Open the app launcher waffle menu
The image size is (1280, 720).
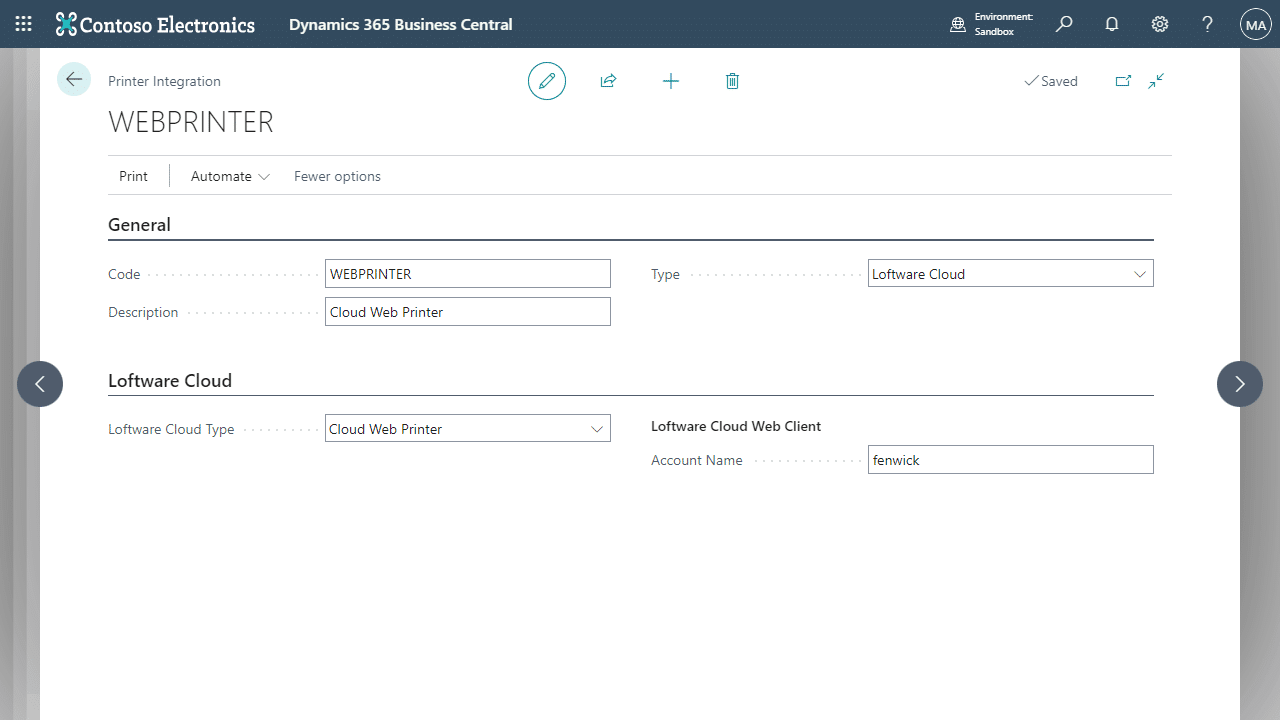23,24
